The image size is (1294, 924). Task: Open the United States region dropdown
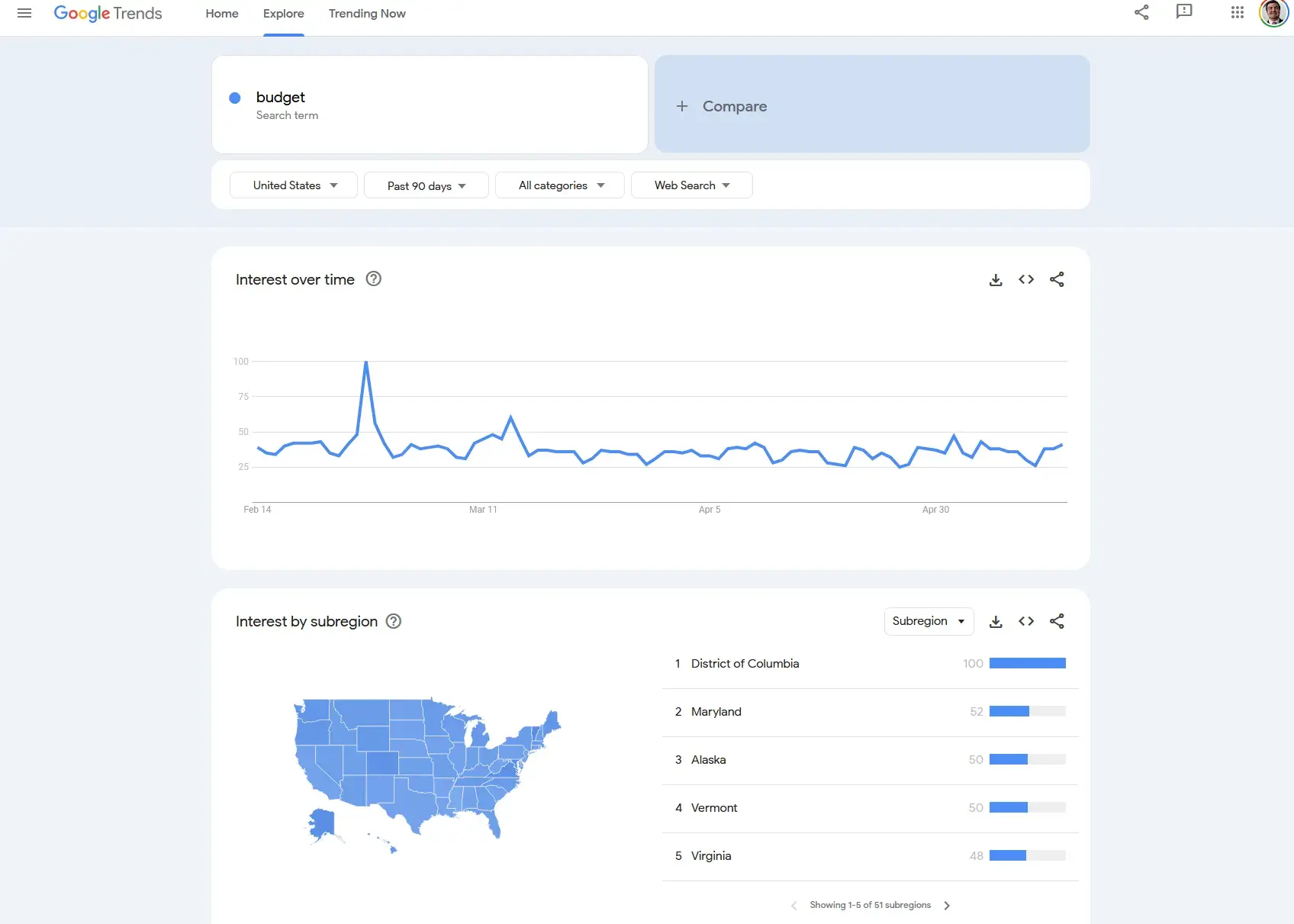tap(293, 185)
